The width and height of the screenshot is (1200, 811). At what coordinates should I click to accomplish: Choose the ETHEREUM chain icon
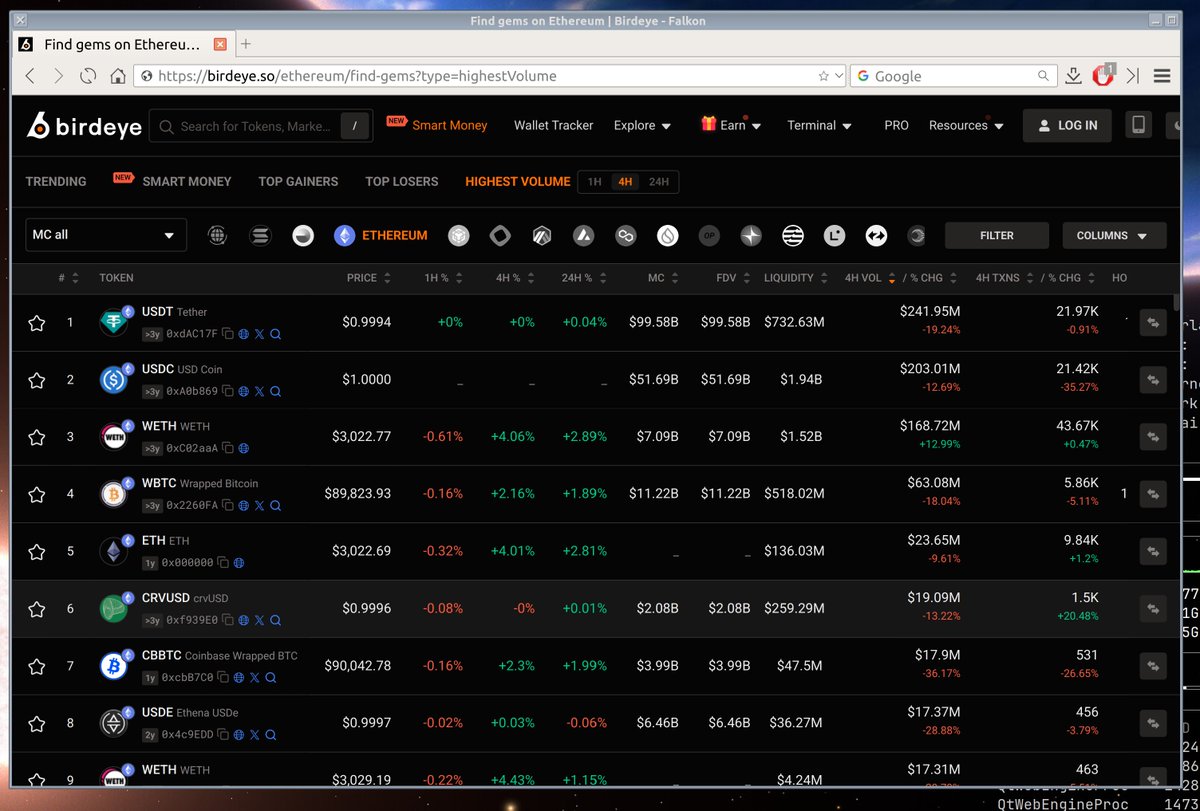coord(381,235)
